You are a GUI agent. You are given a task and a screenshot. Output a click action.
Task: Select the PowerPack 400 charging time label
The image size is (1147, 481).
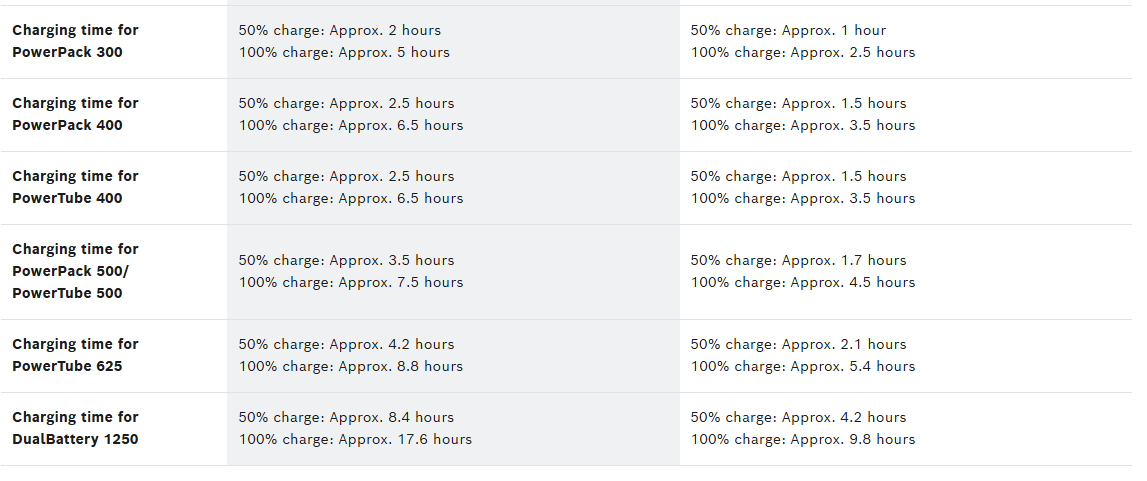[x=75, y=114]
